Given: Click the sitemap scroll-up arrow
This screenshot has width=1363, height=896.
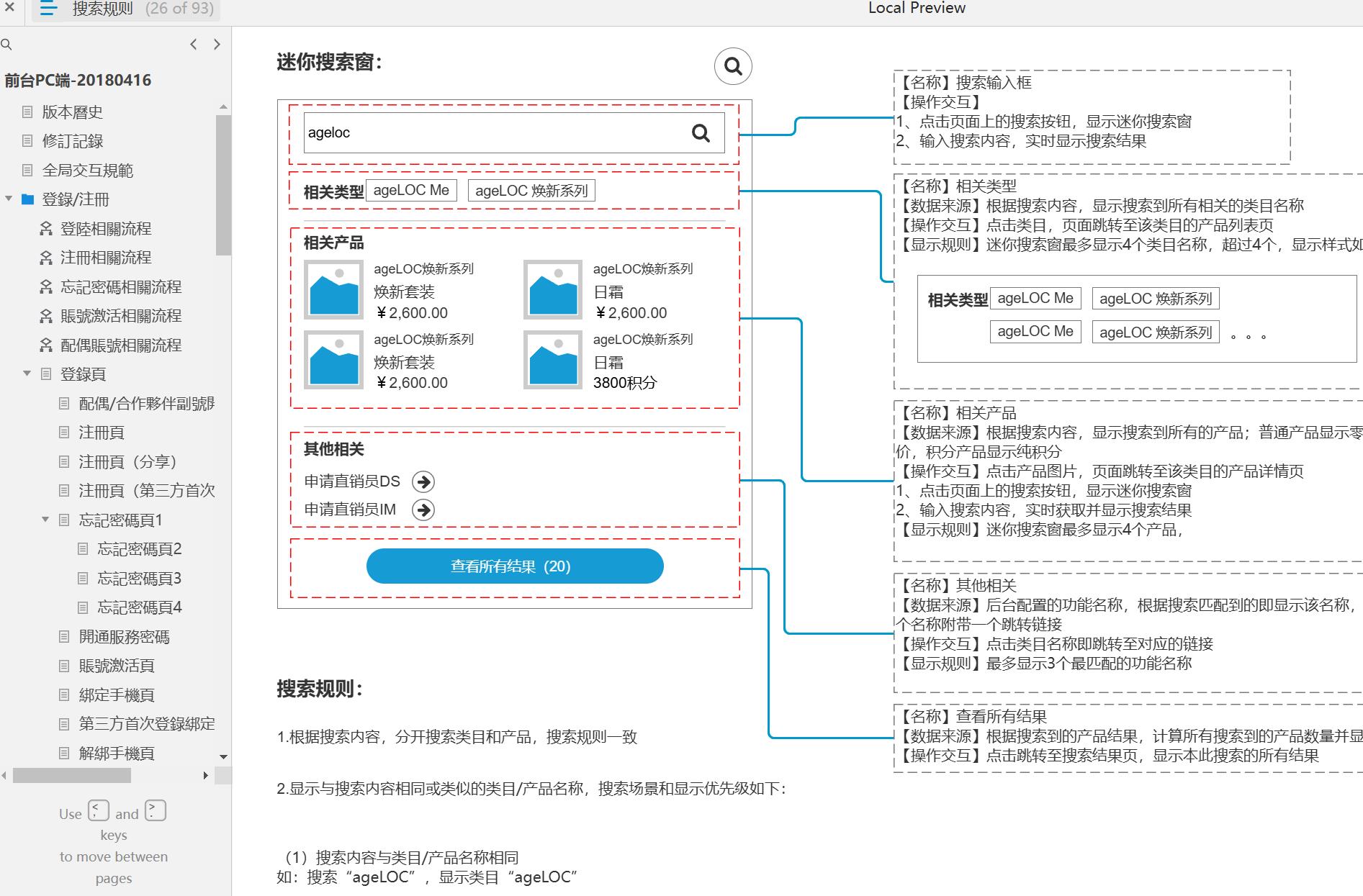Looking at the screenshot, I should click(223, 107).
